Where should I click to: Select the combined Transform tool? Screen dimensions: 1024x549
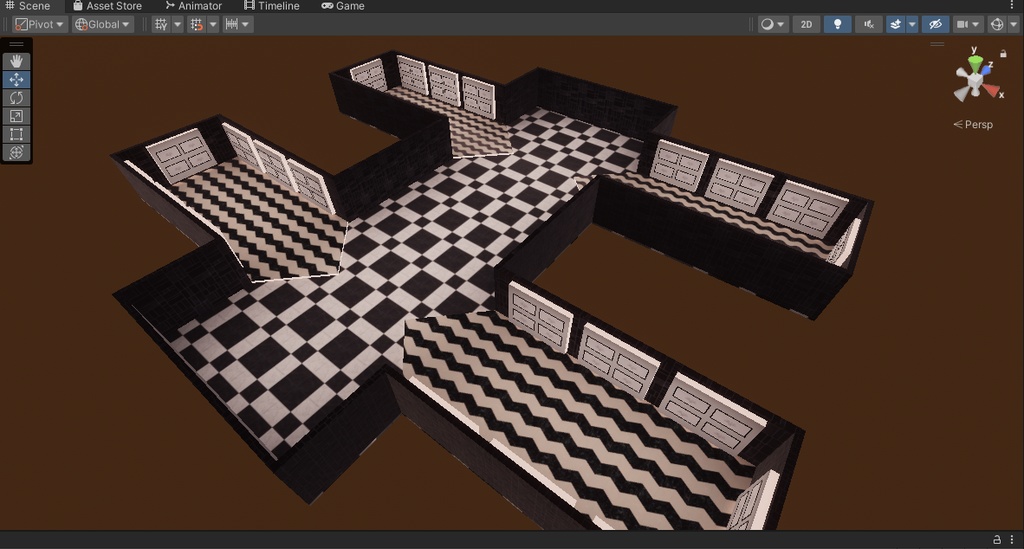(16, 153)
